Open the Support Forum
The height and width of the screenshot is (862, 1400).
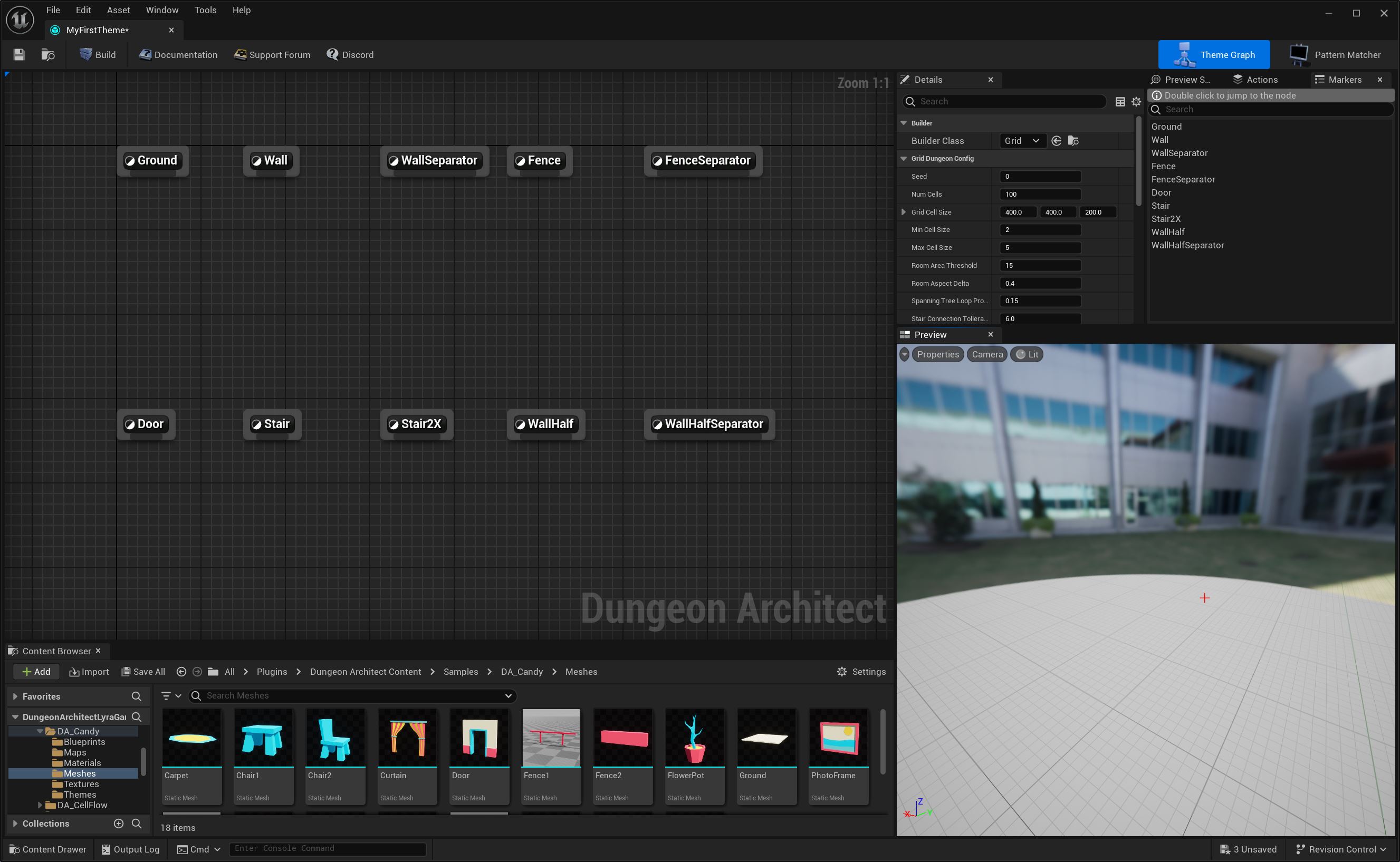coord(272,55)
